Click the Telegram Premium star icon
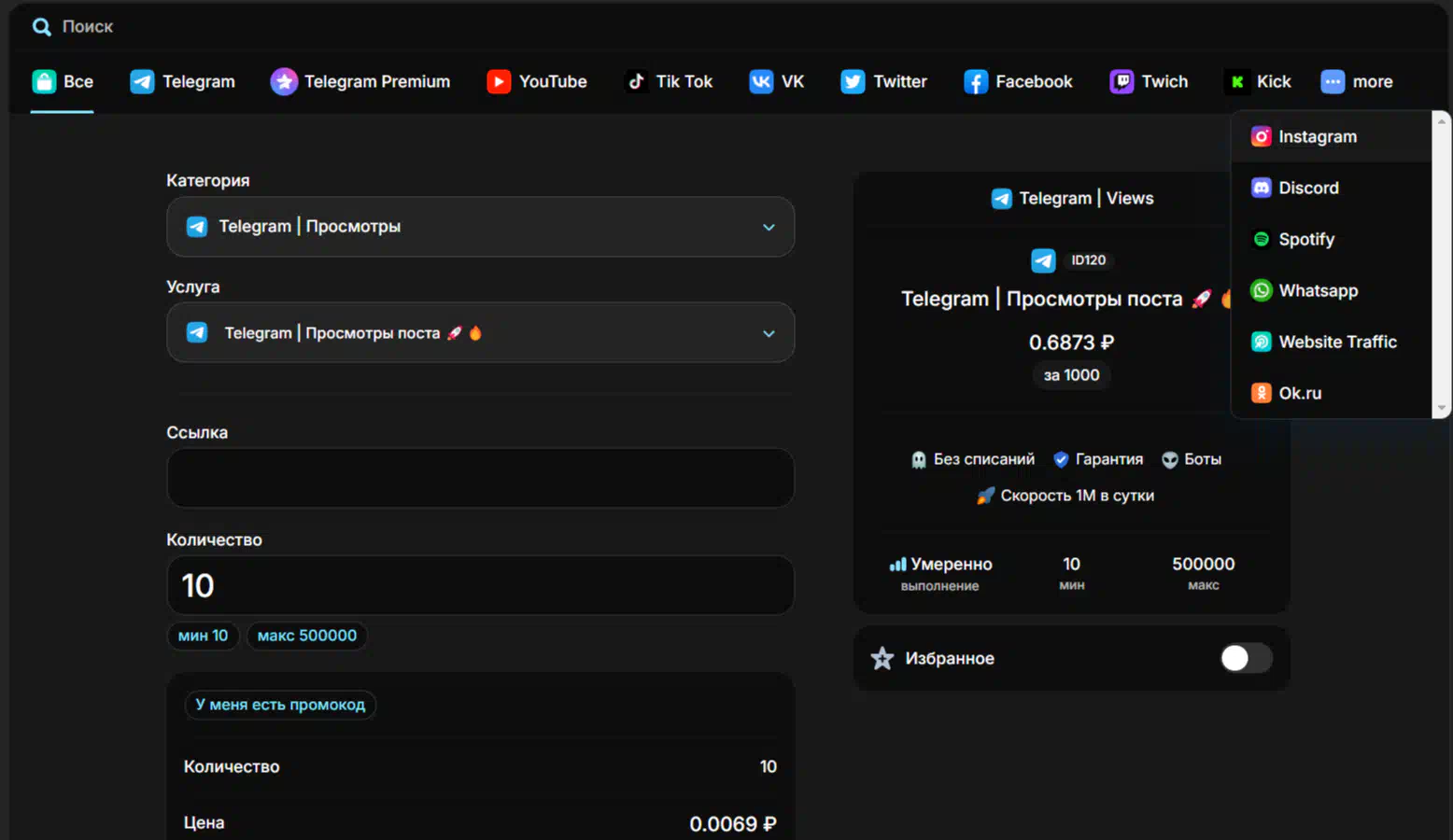1453x840 pixels. point(284,82)
